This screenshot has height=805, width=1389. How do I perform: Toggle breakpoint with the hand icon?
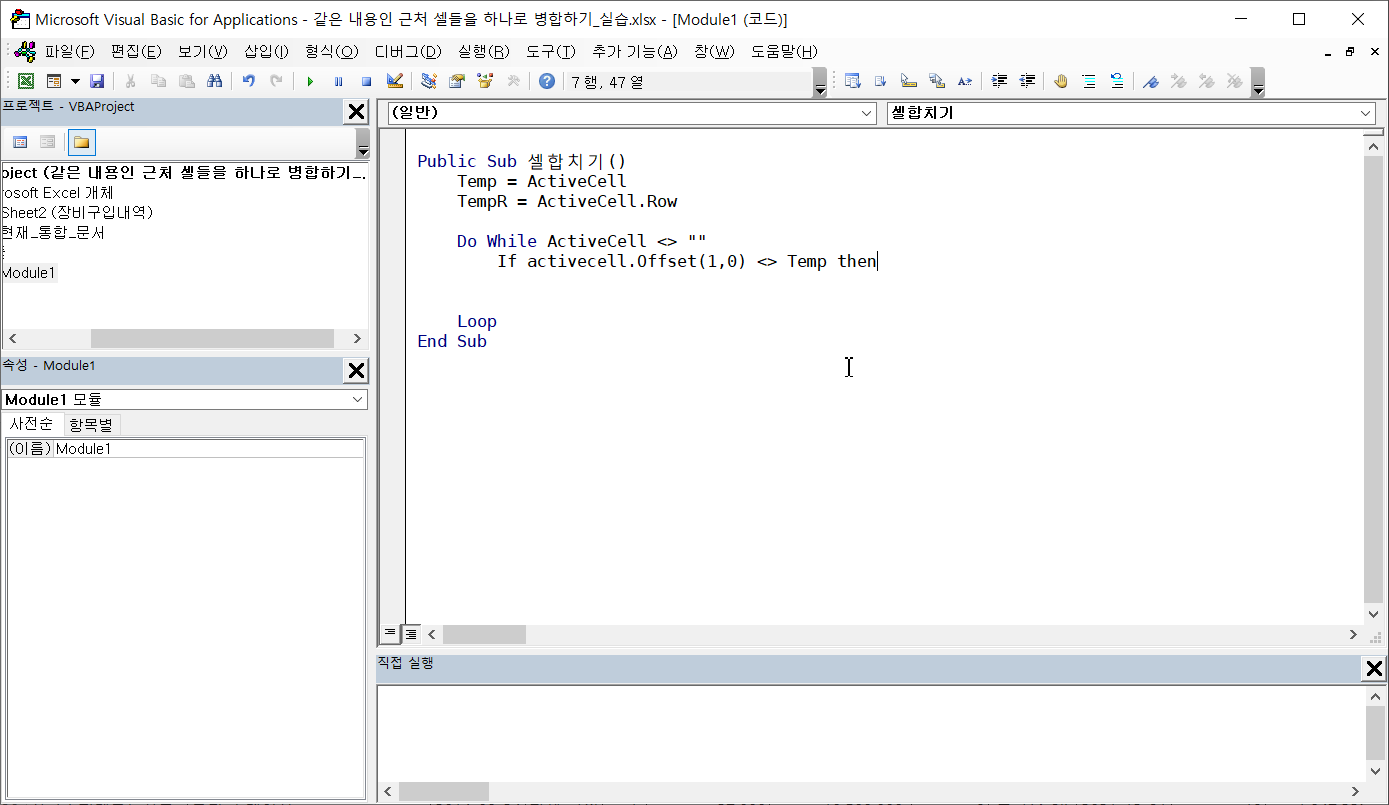1061,81
